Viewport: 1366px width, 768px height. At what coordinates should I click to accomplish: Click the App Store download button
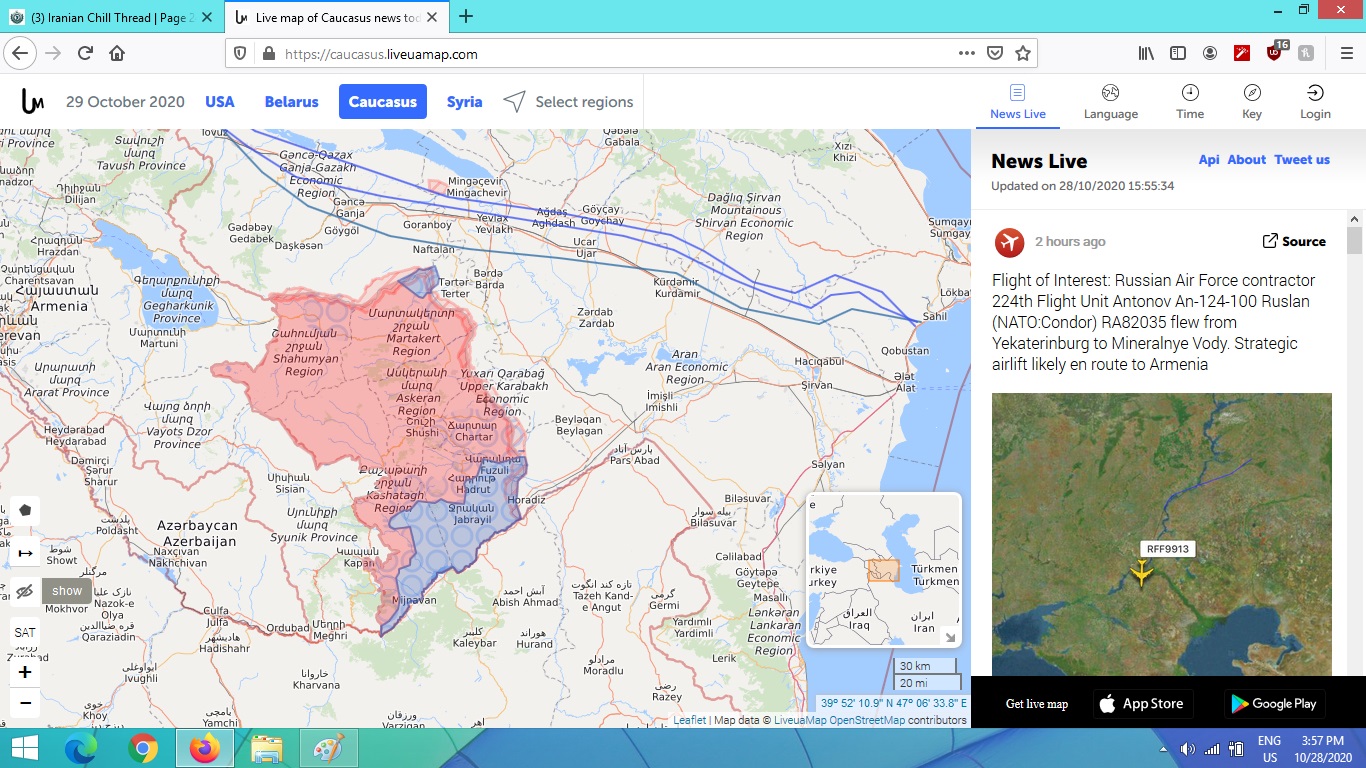click(x=1143, y=704)
